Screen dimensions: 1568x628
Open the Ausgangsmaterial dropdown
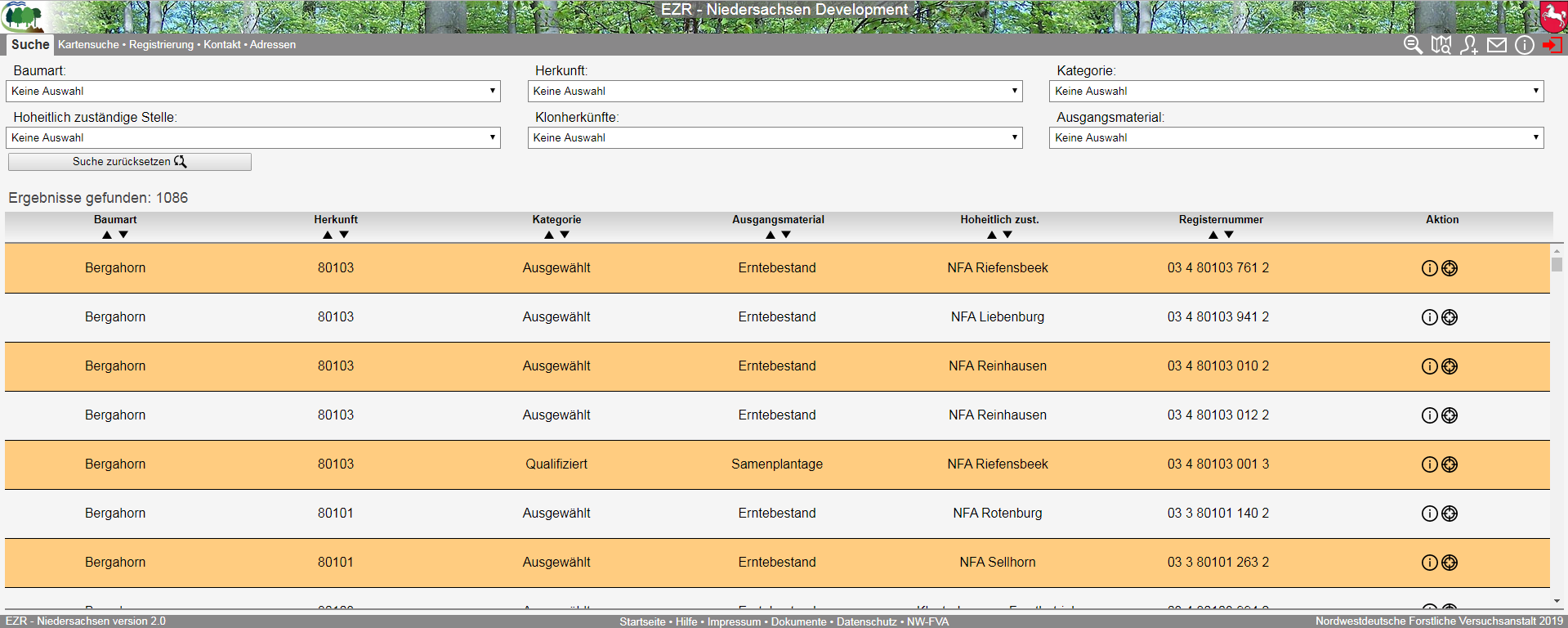[x=1296, y=137]
